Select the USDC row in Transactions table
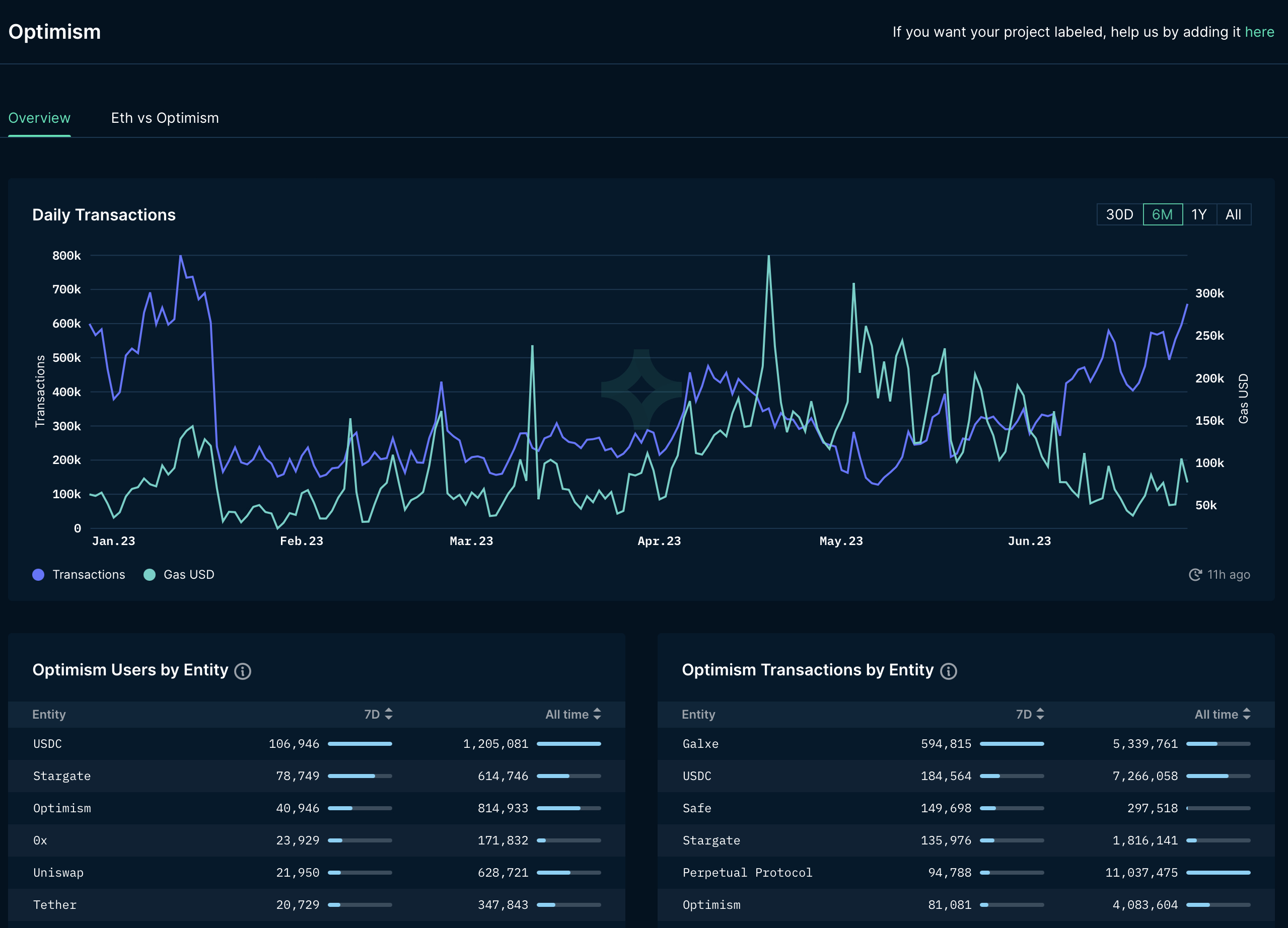This screenshot has width=1288, height=928. tap(966, 776)
